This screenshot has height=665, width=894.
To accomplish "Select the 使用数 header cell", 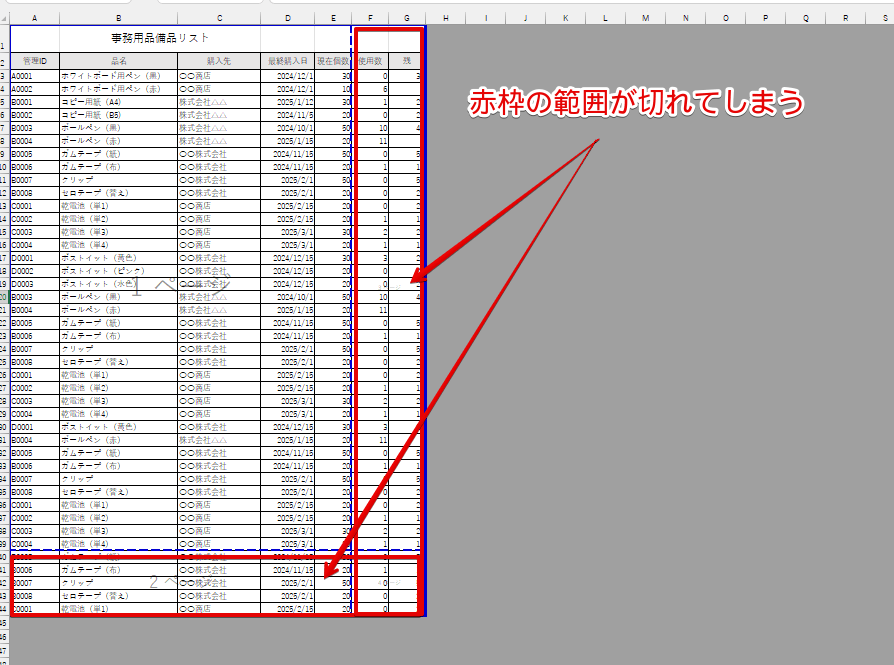I will [x=371, y=62].
